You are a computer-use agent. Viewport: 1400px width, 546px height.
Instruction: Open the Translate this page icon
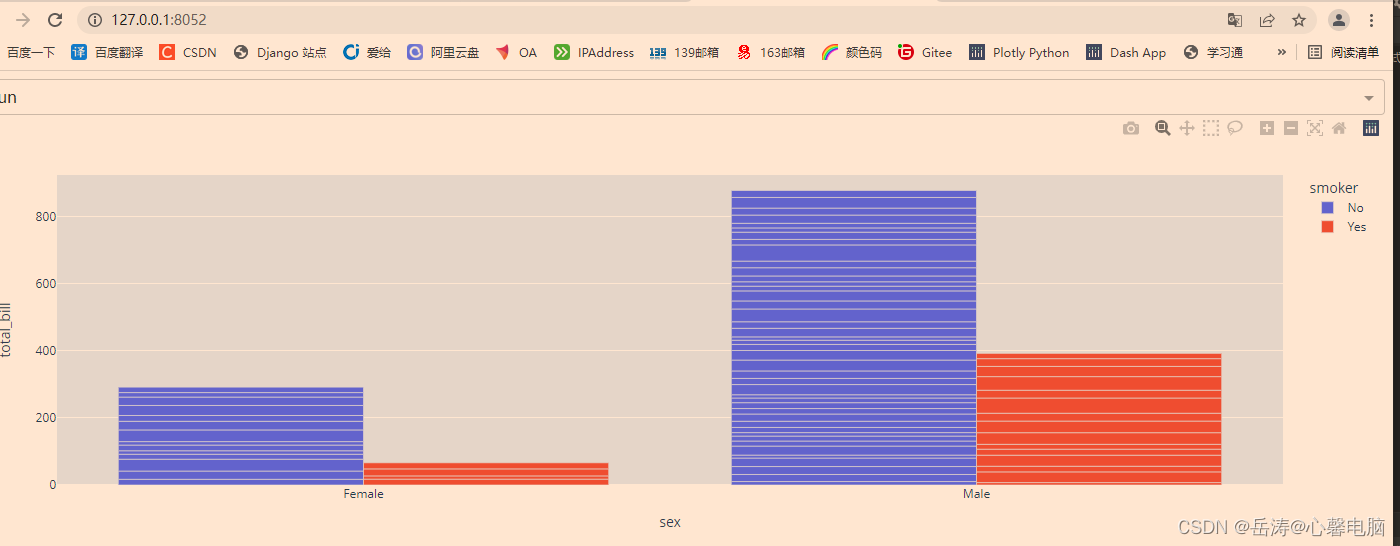1235,20
